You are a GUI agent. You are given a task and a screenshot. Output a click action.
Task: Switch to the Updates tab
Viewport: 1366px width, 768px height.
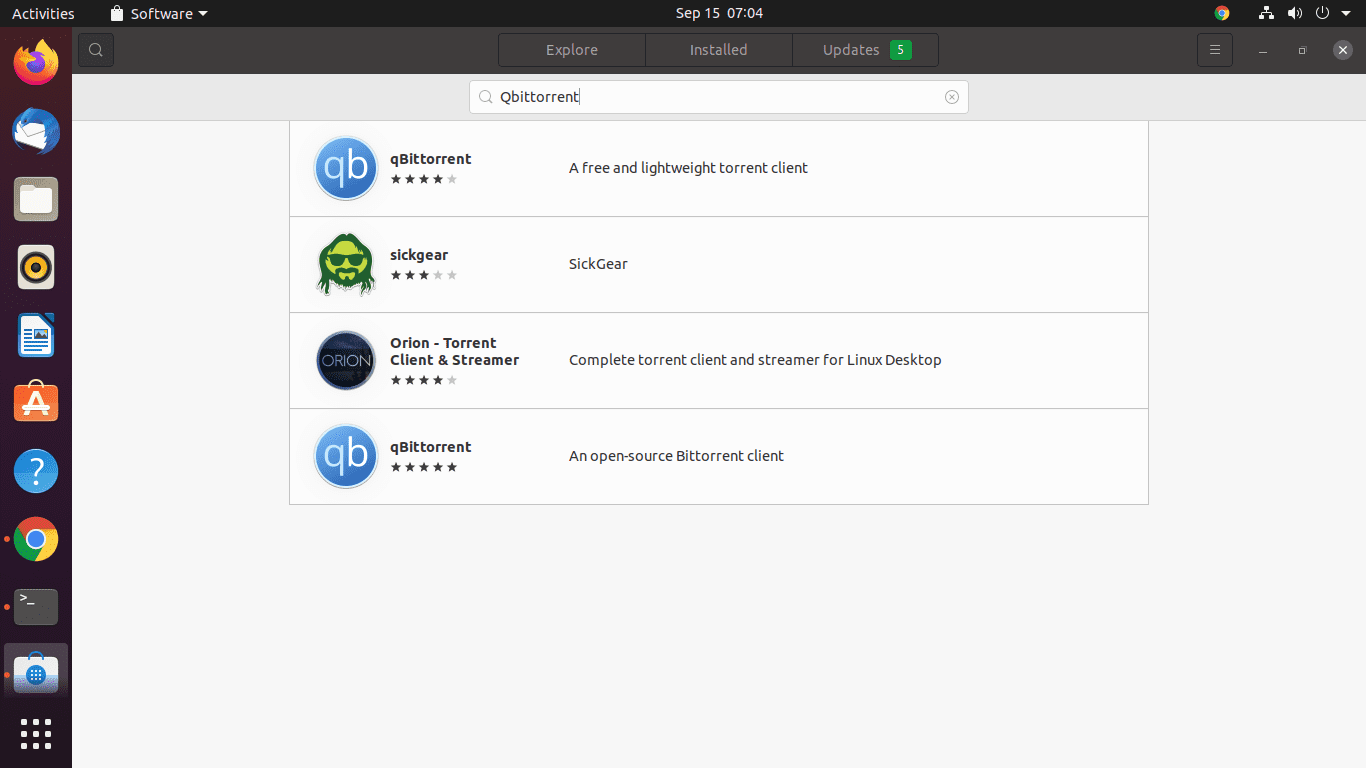tap(865, 50)
